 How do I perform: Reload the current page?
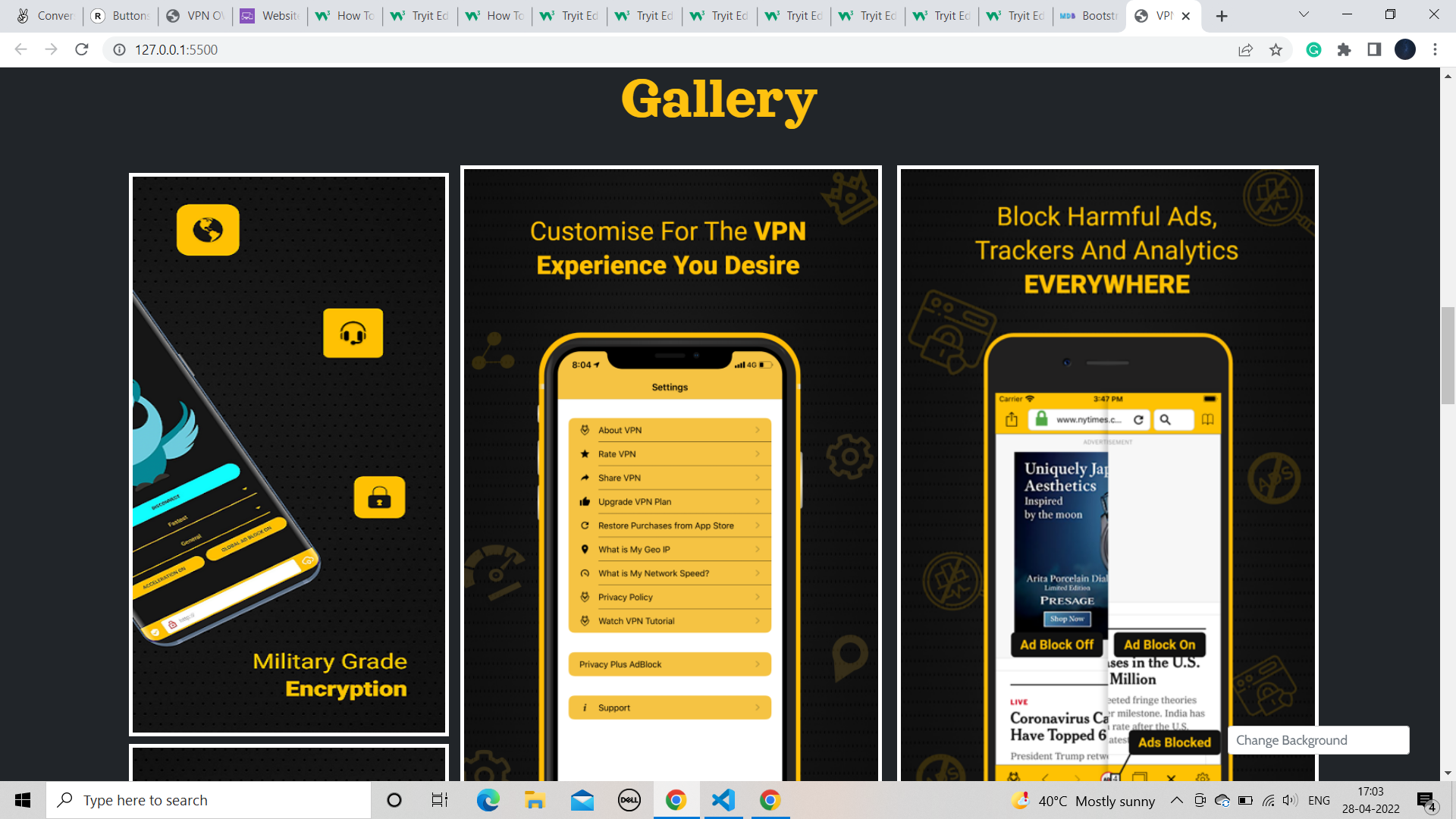tap(82, 50)
